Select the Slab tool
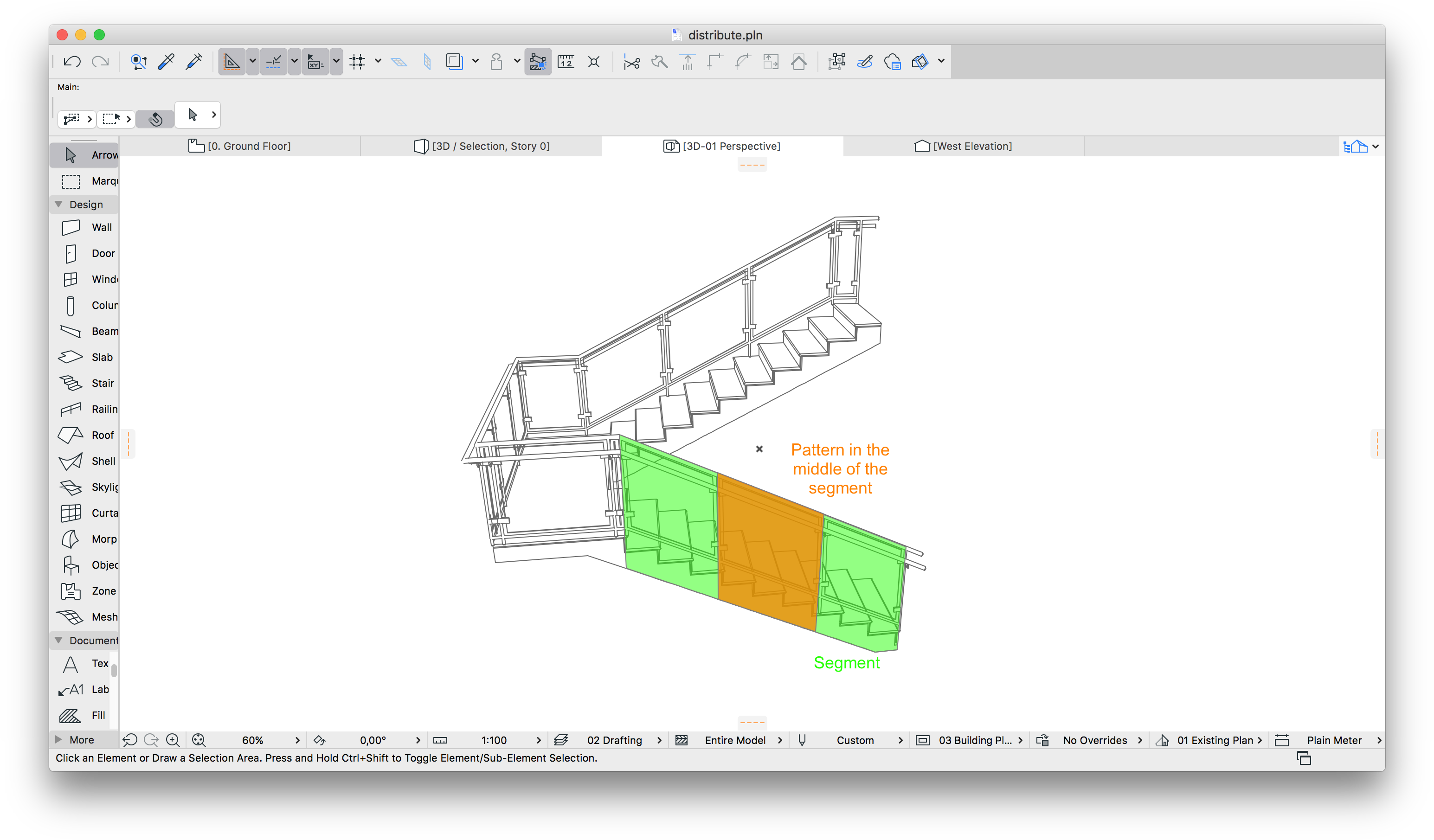 pos(84,358)
